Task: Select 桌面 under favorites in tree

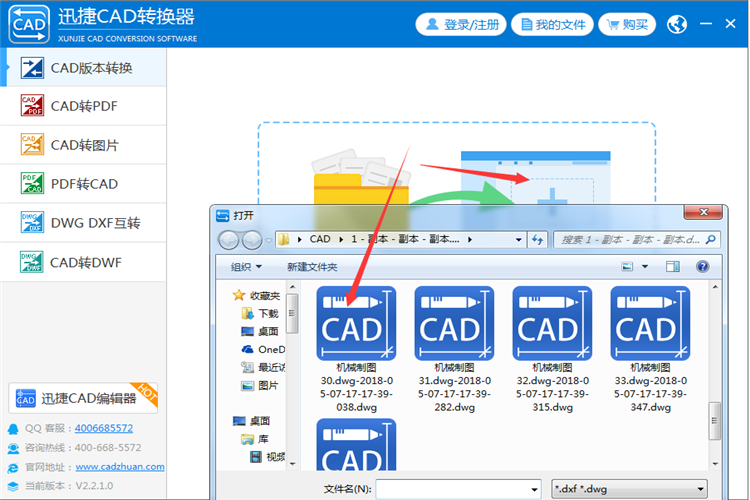Action: [261, 332]
